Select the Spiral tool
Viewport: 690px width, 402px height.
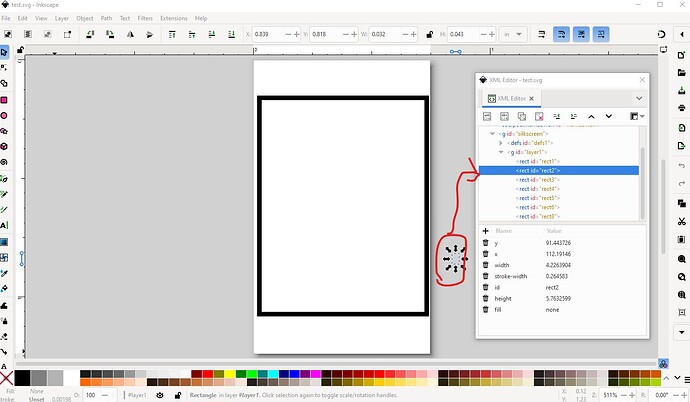tap(4, 162)
